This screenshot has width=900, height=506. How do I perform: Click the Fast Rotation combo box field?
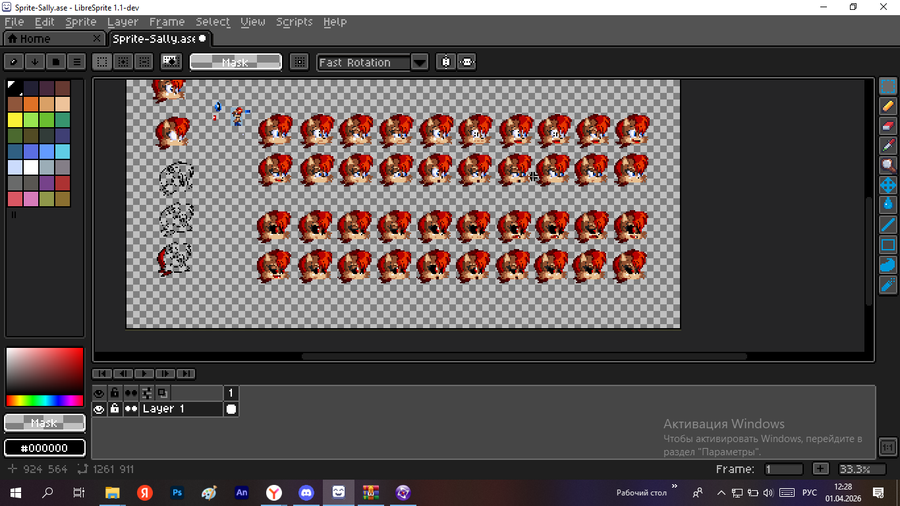(364, 62)
